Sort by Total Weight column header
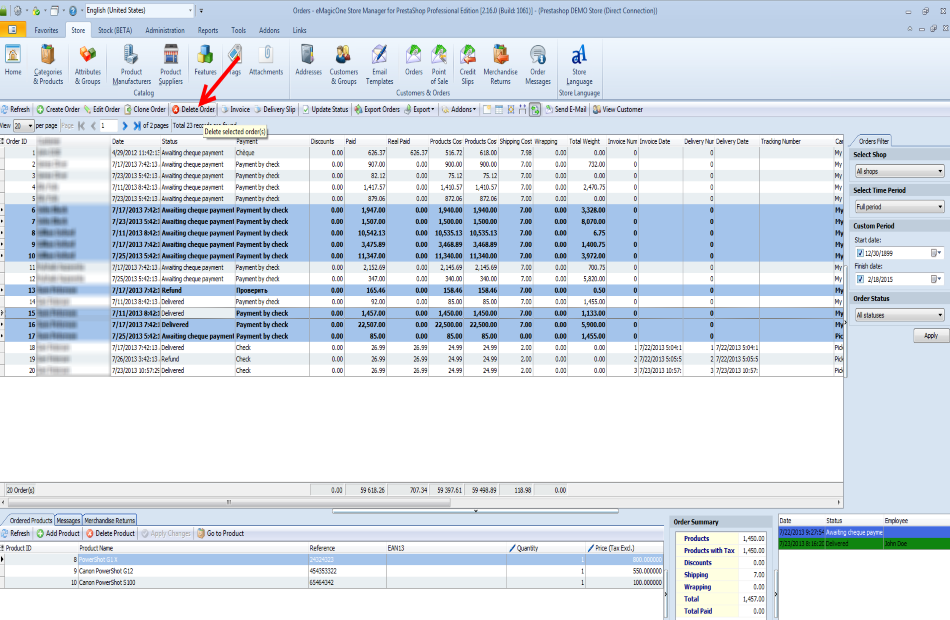Image resolution: width=950 pixels, height=620 pixels. tap(586, 142)
